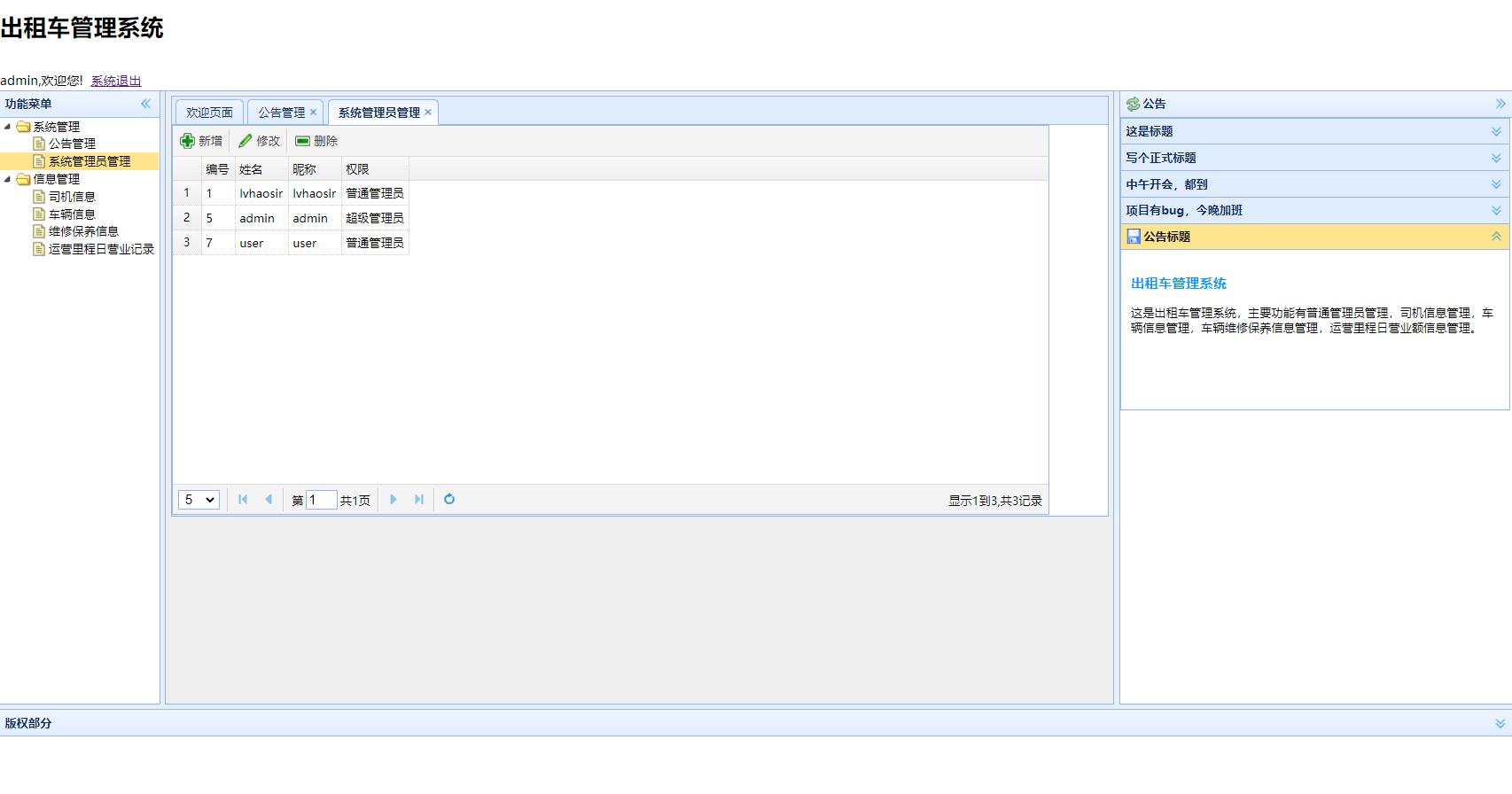Close the 公告管理 tab
The width and height of the screenshot is (1512, 794).
pyautogui.click(x=313, y=113)
